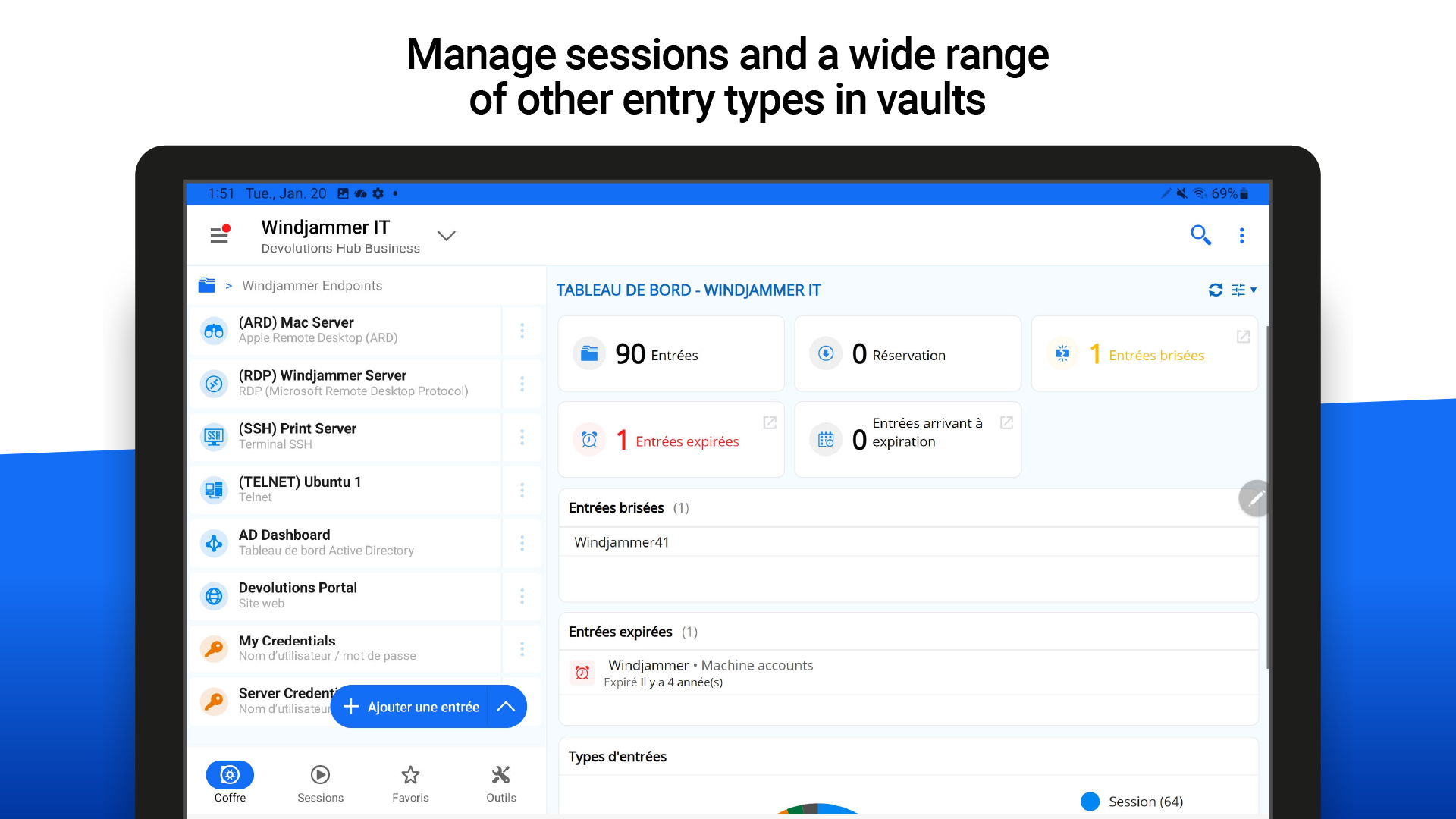Open more options for (TELNET) Ubuntu 1

pyautogui.click(x=522, y=490)
